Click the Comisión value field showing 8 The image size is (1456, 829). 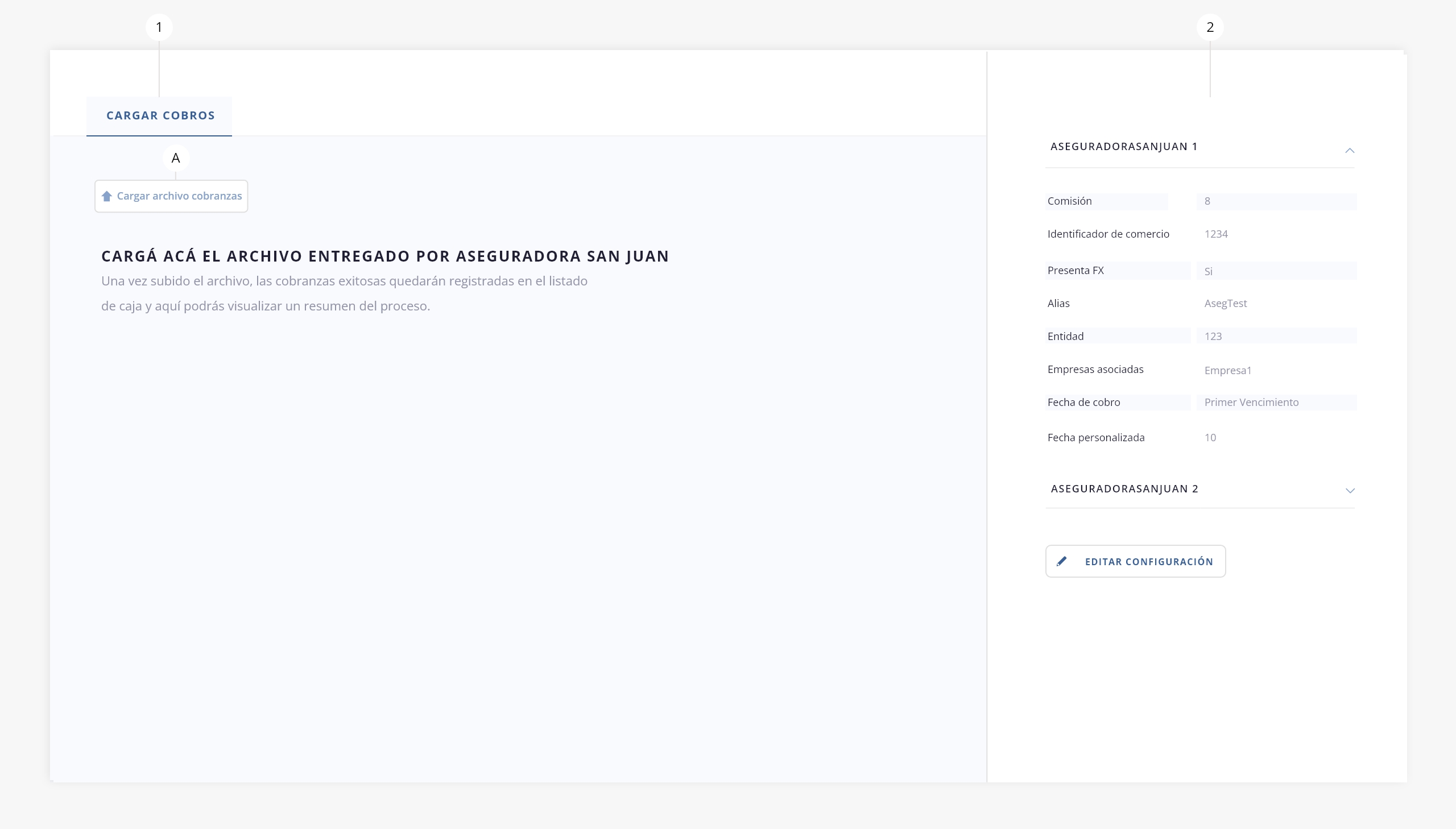(x=1276, y=201)
